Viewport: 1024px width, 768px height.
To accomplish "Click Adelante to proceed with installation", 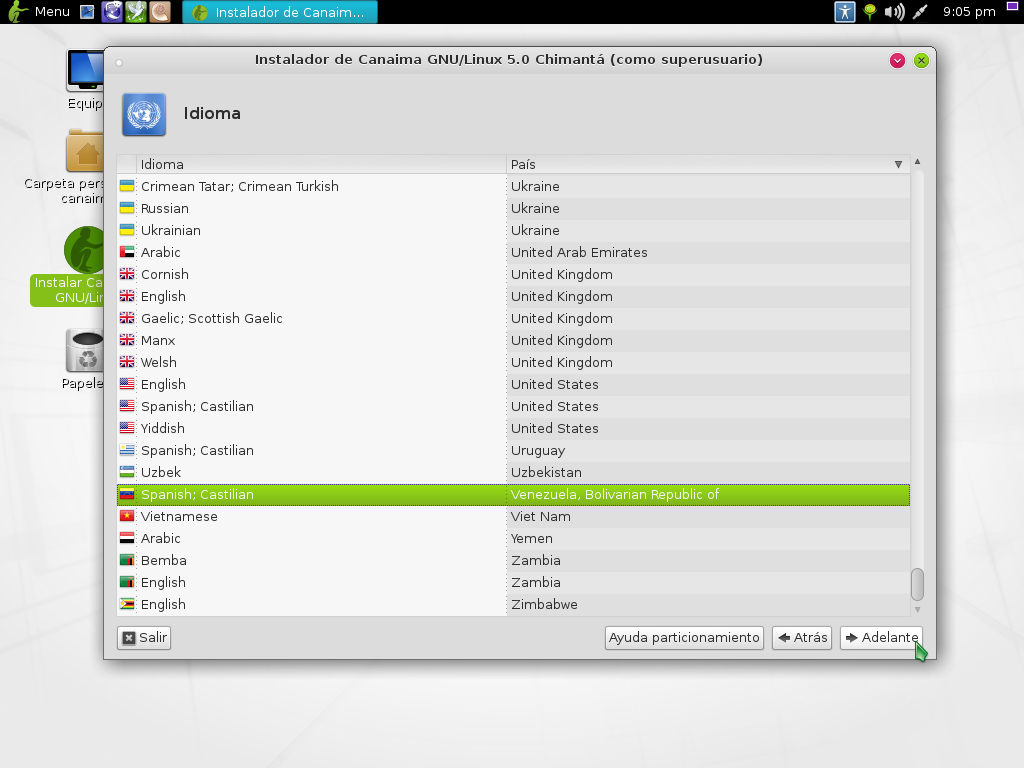I will coord(881,637).
